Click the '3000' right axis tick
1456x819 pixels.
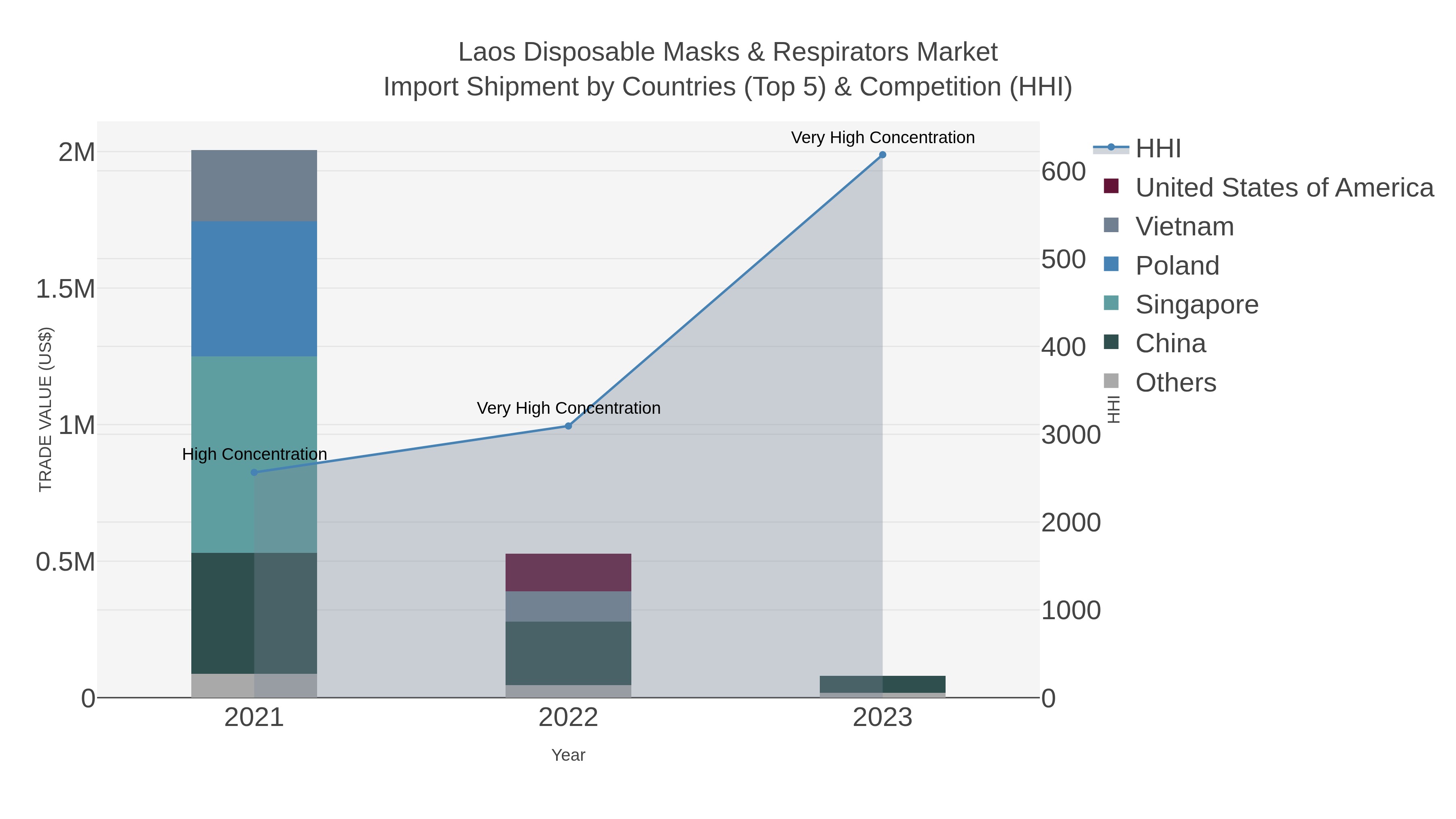pyautogui.click(x=1071, y=435)
